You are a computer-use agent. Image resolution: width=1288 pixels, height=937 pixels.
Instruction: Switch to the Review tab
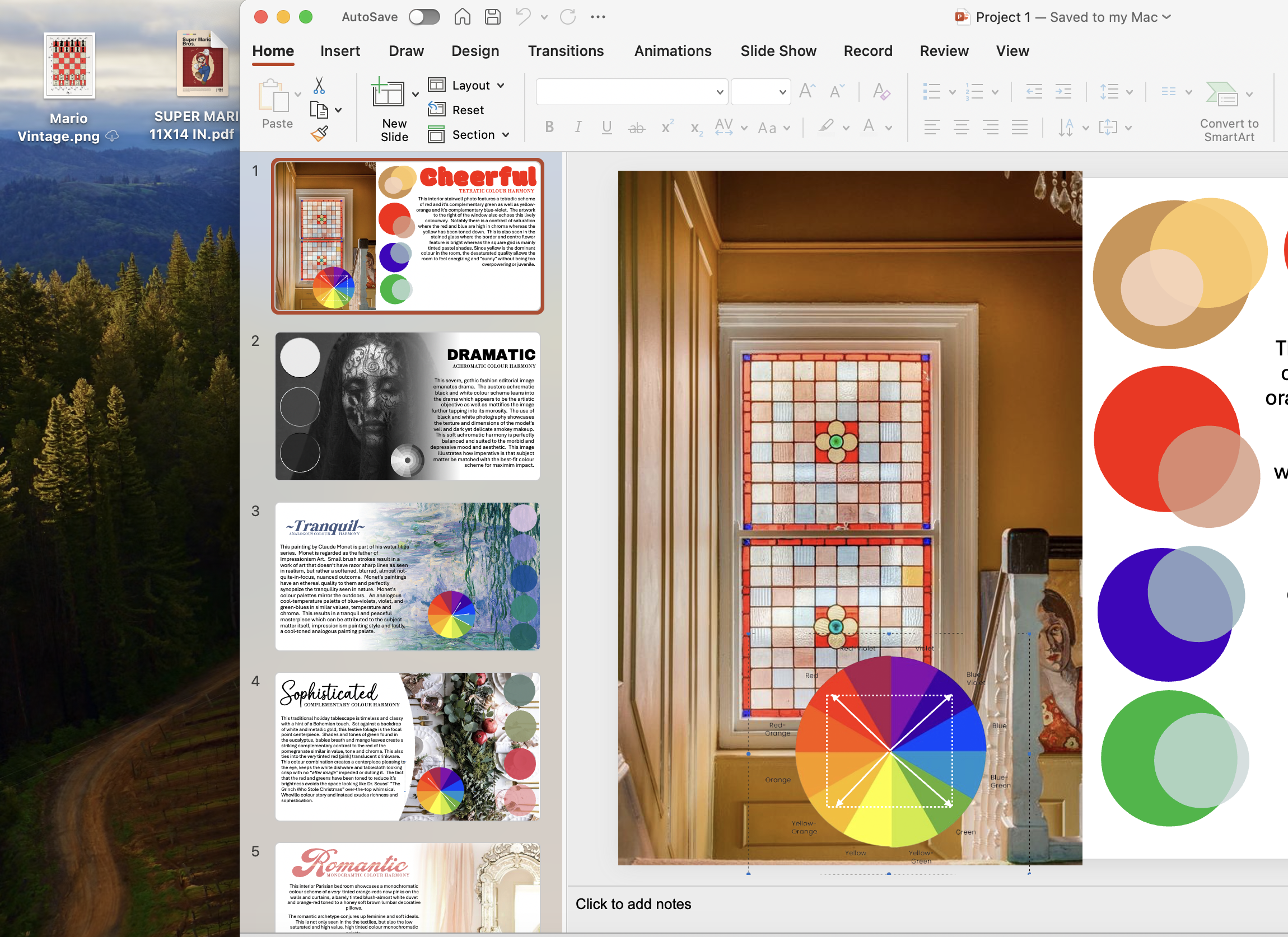[x=944, y=51]
